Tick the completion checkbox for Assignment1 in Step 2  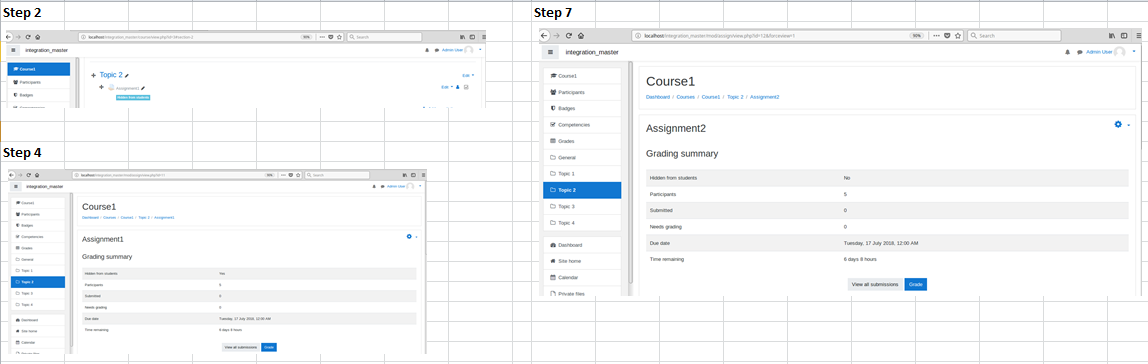(x=466, y=87)
